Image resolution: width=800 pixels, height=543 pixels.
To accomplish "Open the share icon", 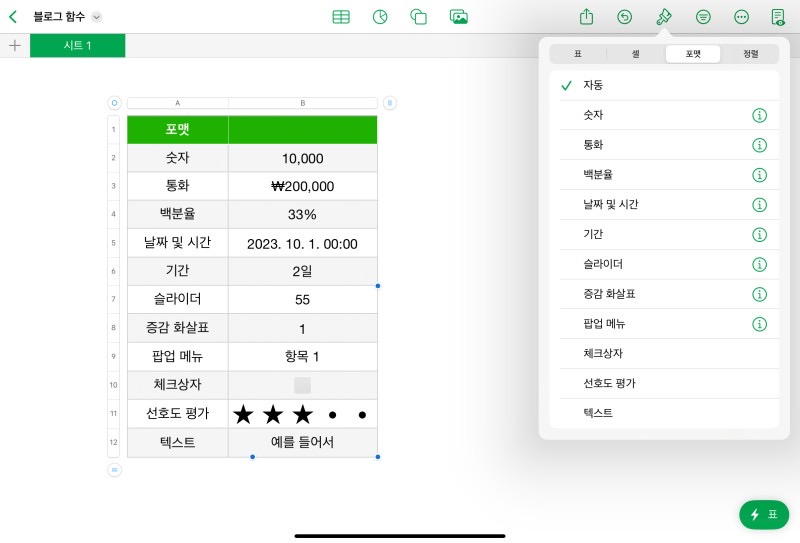I will coord(586,17).
